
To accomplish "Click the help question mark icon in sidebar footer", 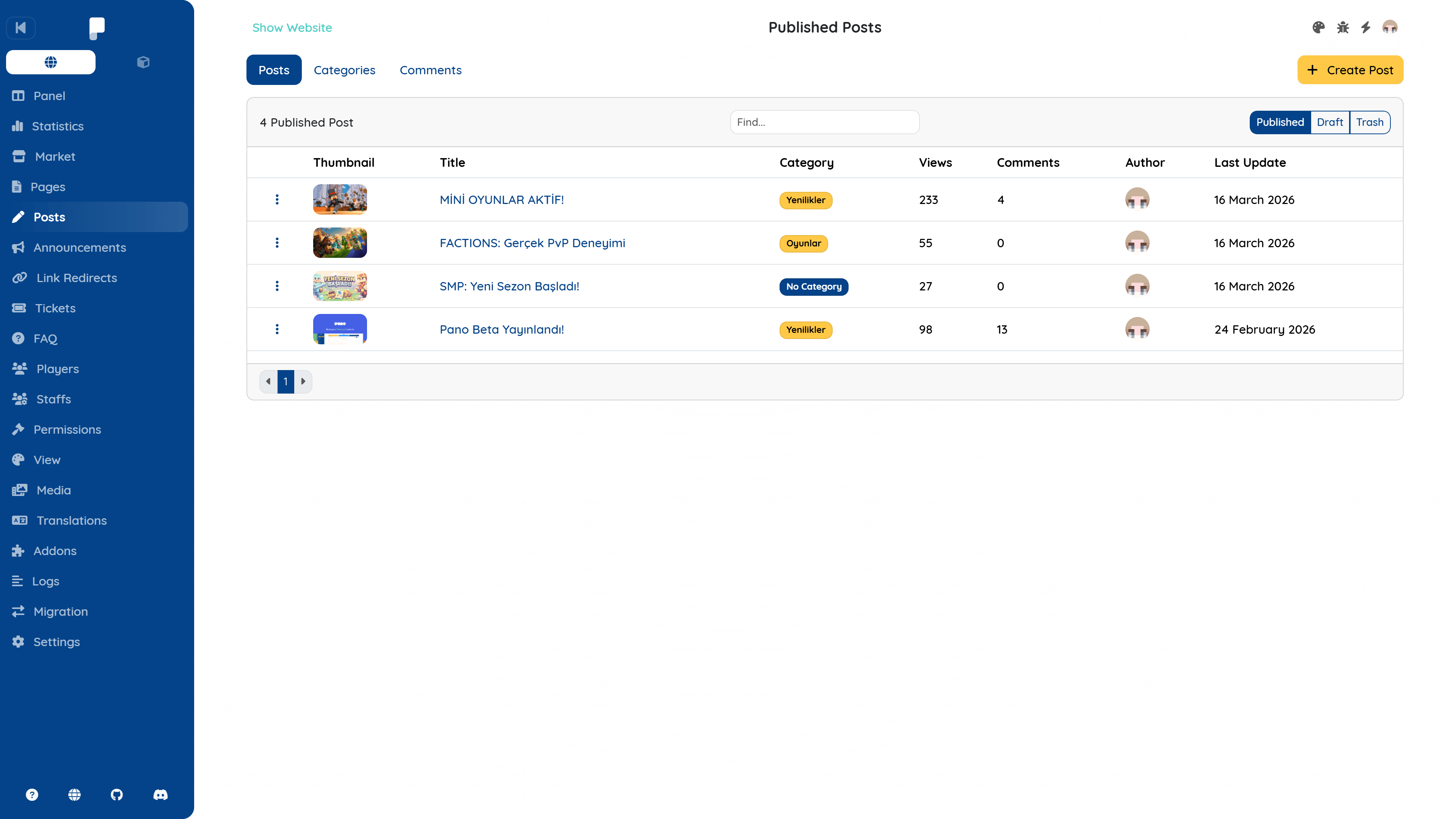I will 32,795.
